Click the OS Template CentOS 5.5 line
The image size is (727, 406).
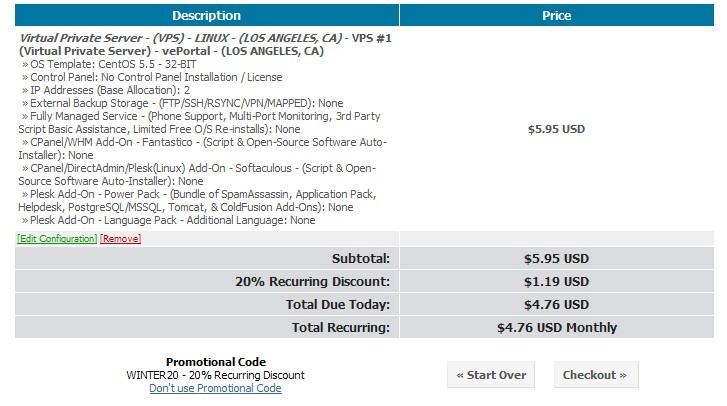click(x=109, y=64)
